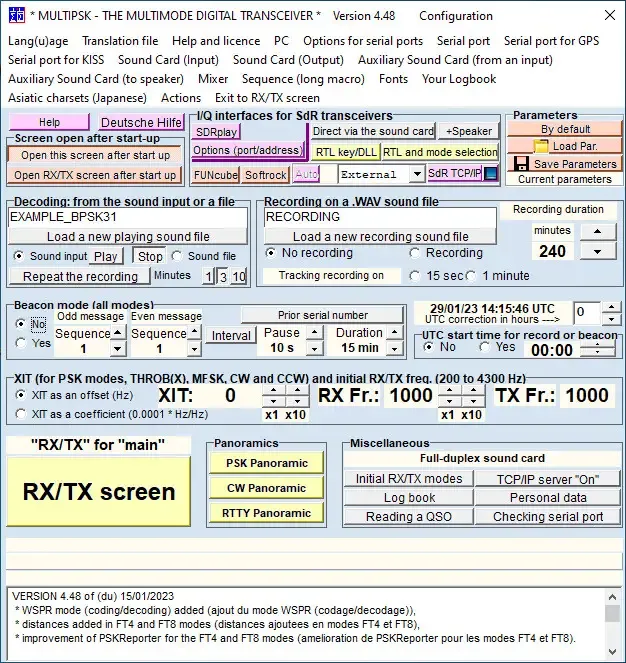Increase recording duration minutes

point(597,231)
